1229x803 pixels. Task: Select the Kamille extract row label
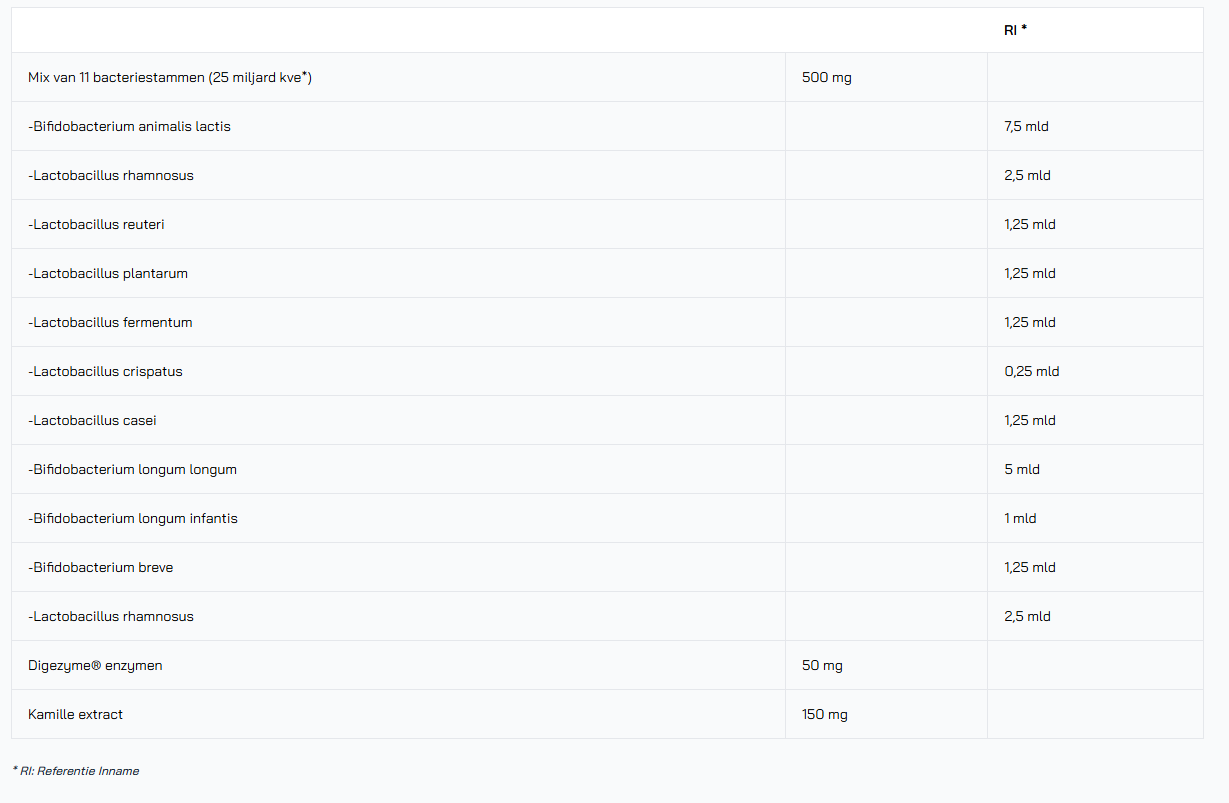[x=75, y=714]
